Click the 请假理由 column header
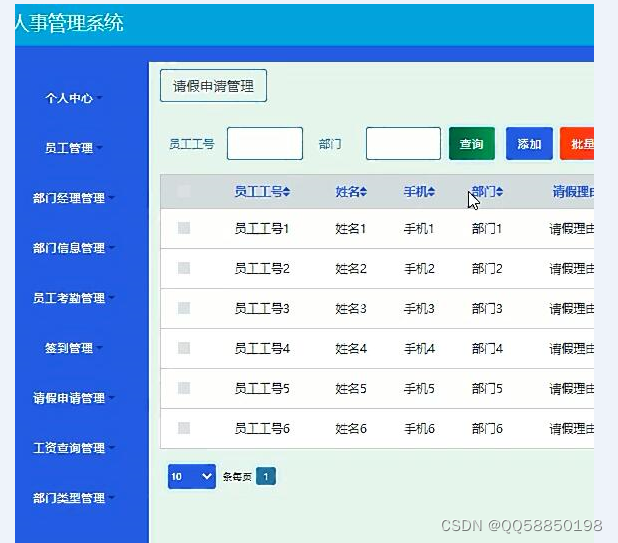The width and height of the screenshot is (618, 543). tap(573, 192)
